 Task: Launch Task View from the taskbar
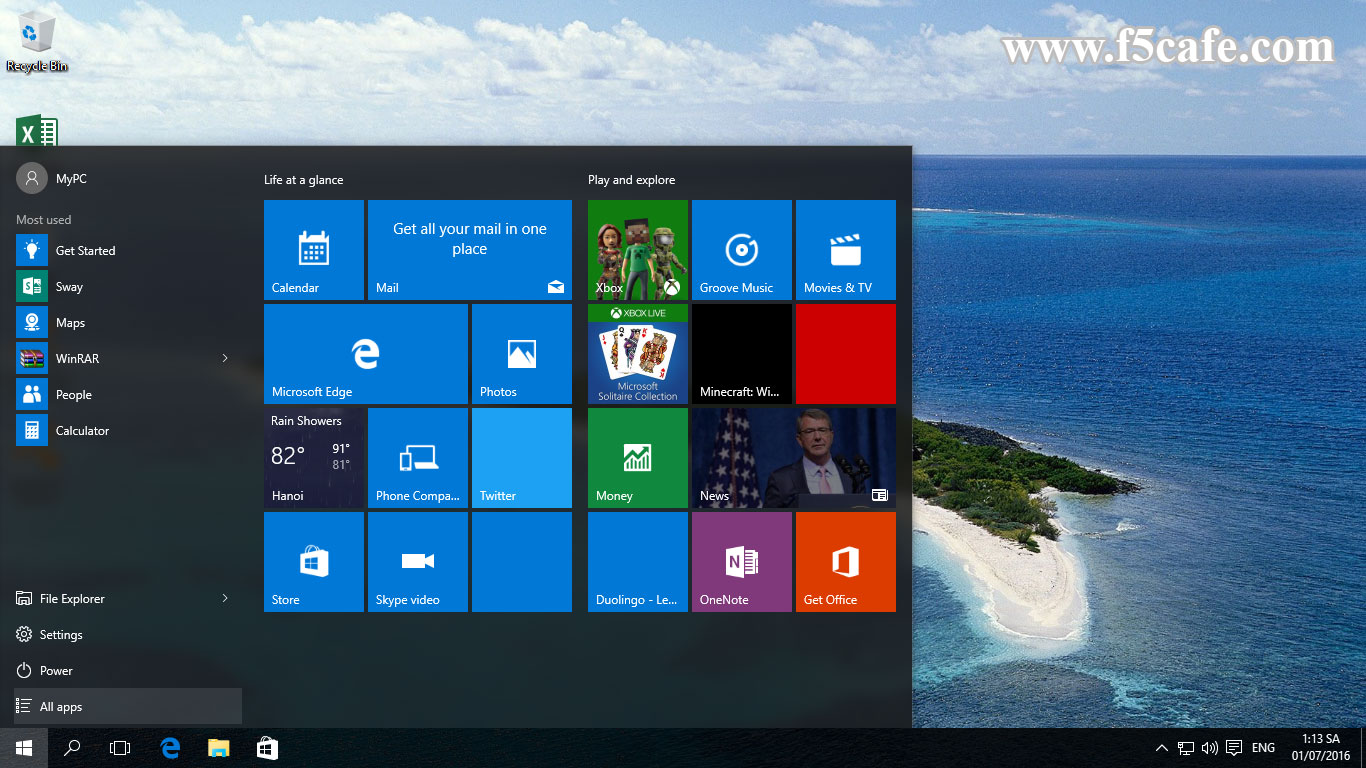coord(120,747)
